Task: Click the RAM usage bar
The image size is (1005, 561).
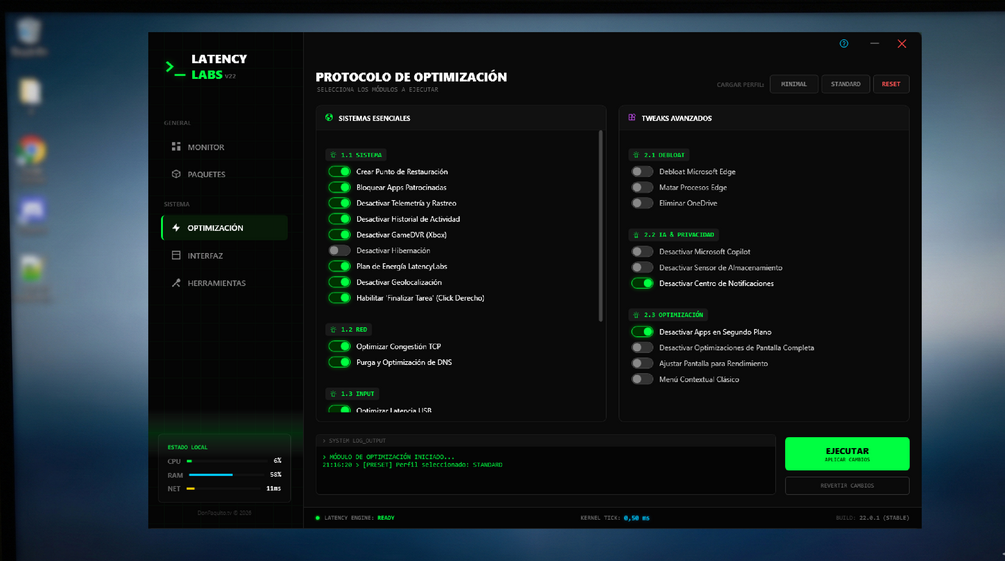Action: 228,475
